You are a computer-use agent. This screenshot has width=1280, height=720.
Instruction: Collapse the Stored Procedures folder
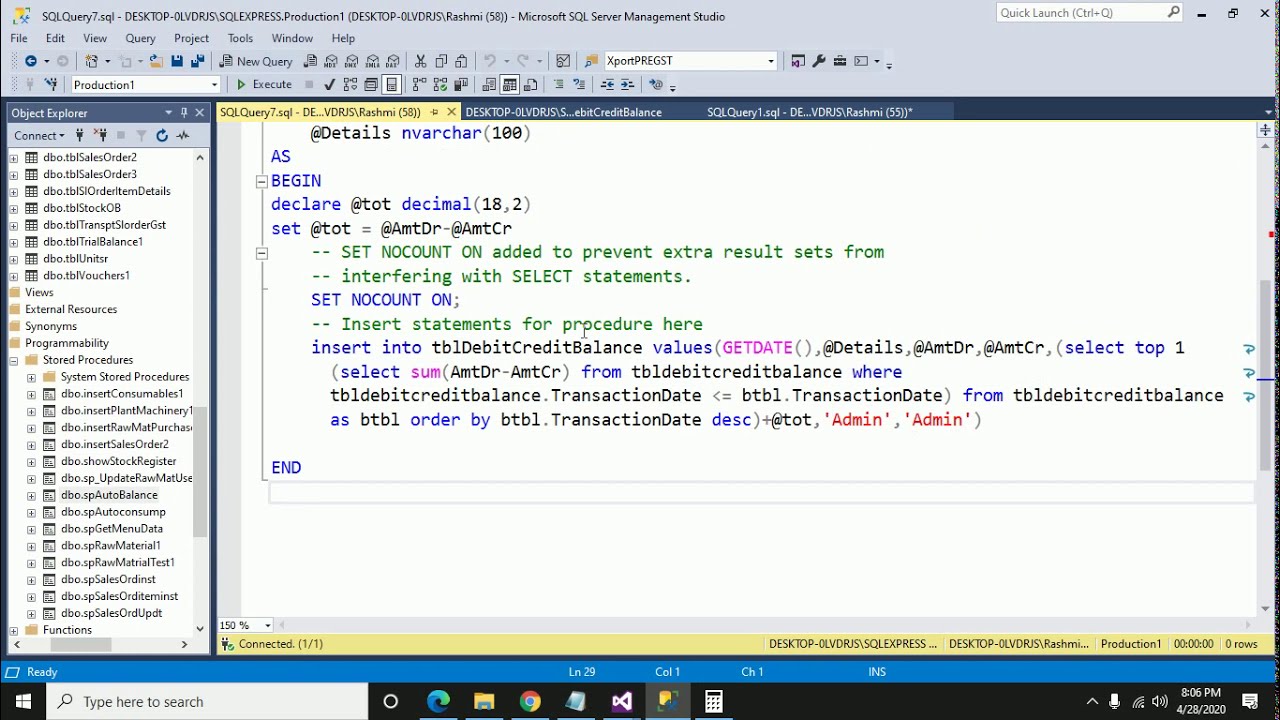tap(14, 360)
